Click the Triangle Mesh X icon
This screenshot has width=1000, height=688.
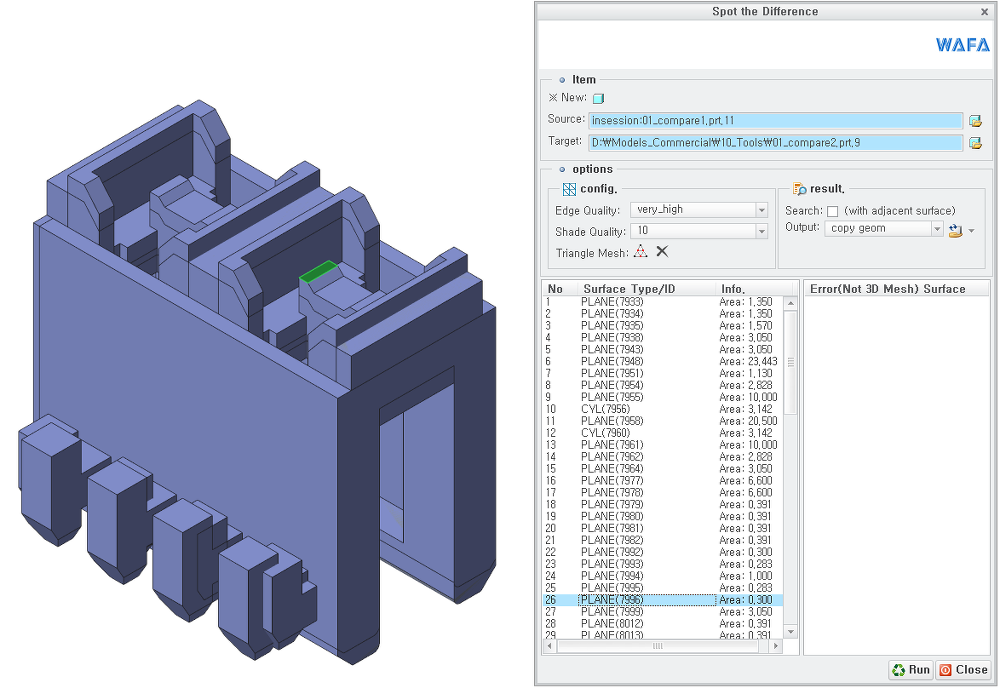pyautogui.click(x=663, y=252)
